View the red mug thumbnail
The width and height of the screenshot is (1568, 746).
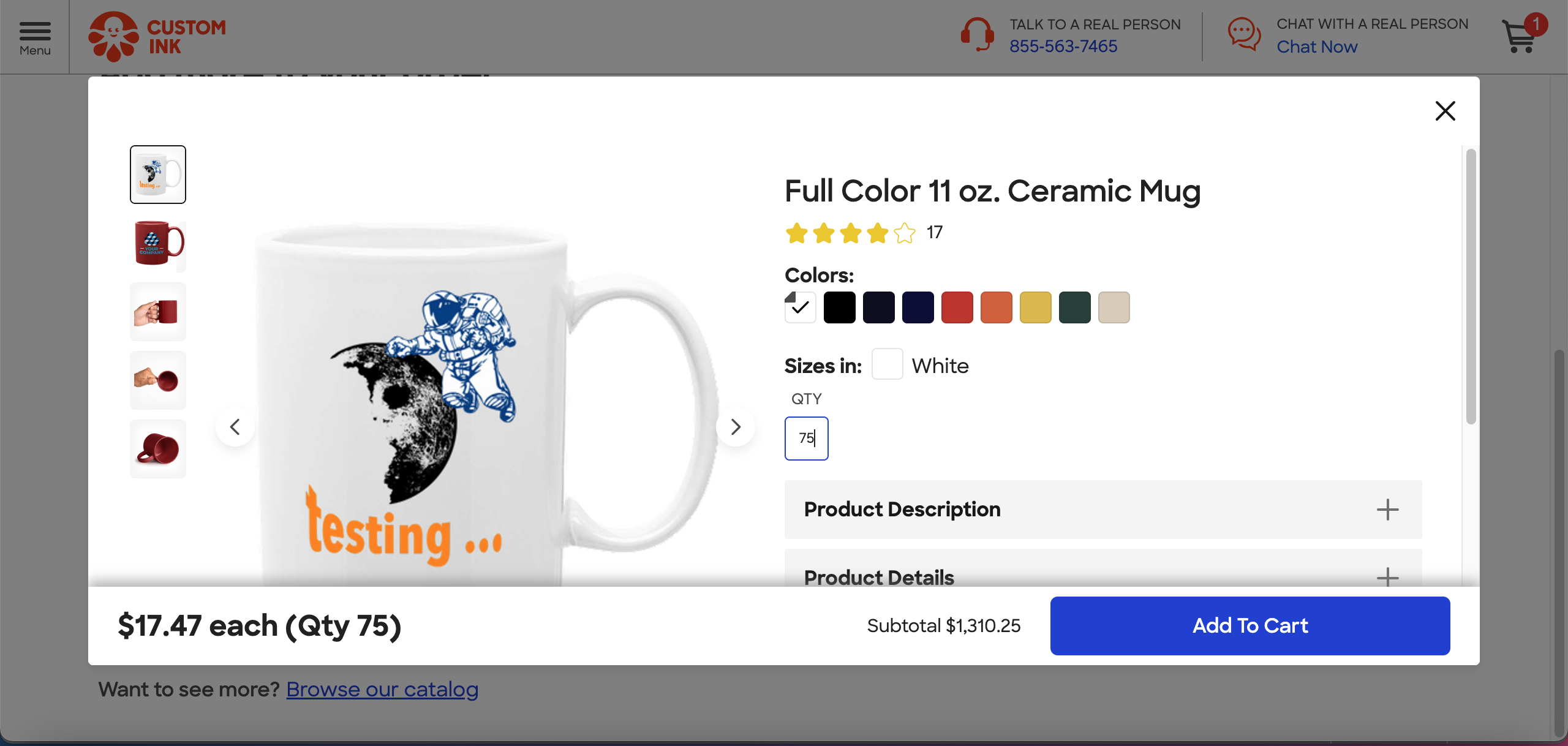pos(158,243)
